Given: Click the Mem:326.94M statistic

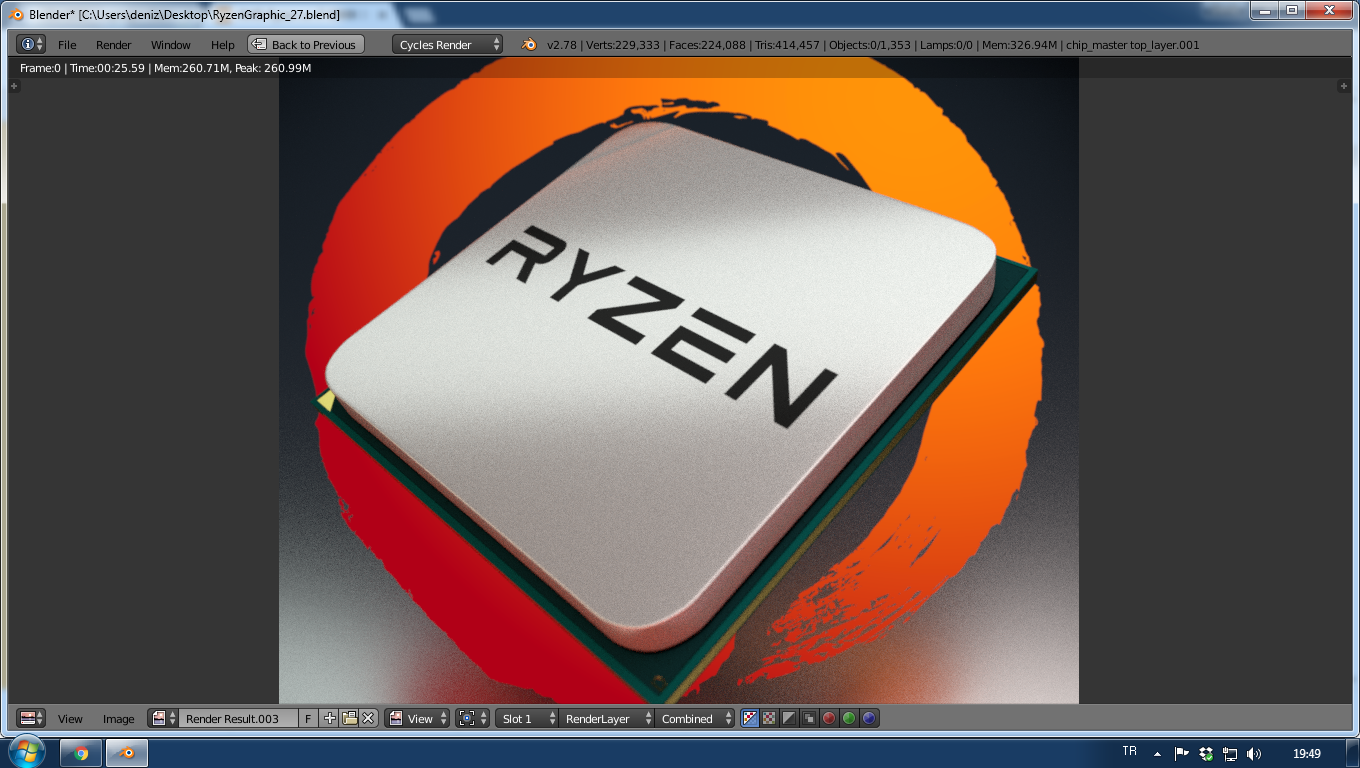Looking at the screenshot, I should click(1019, 45).
